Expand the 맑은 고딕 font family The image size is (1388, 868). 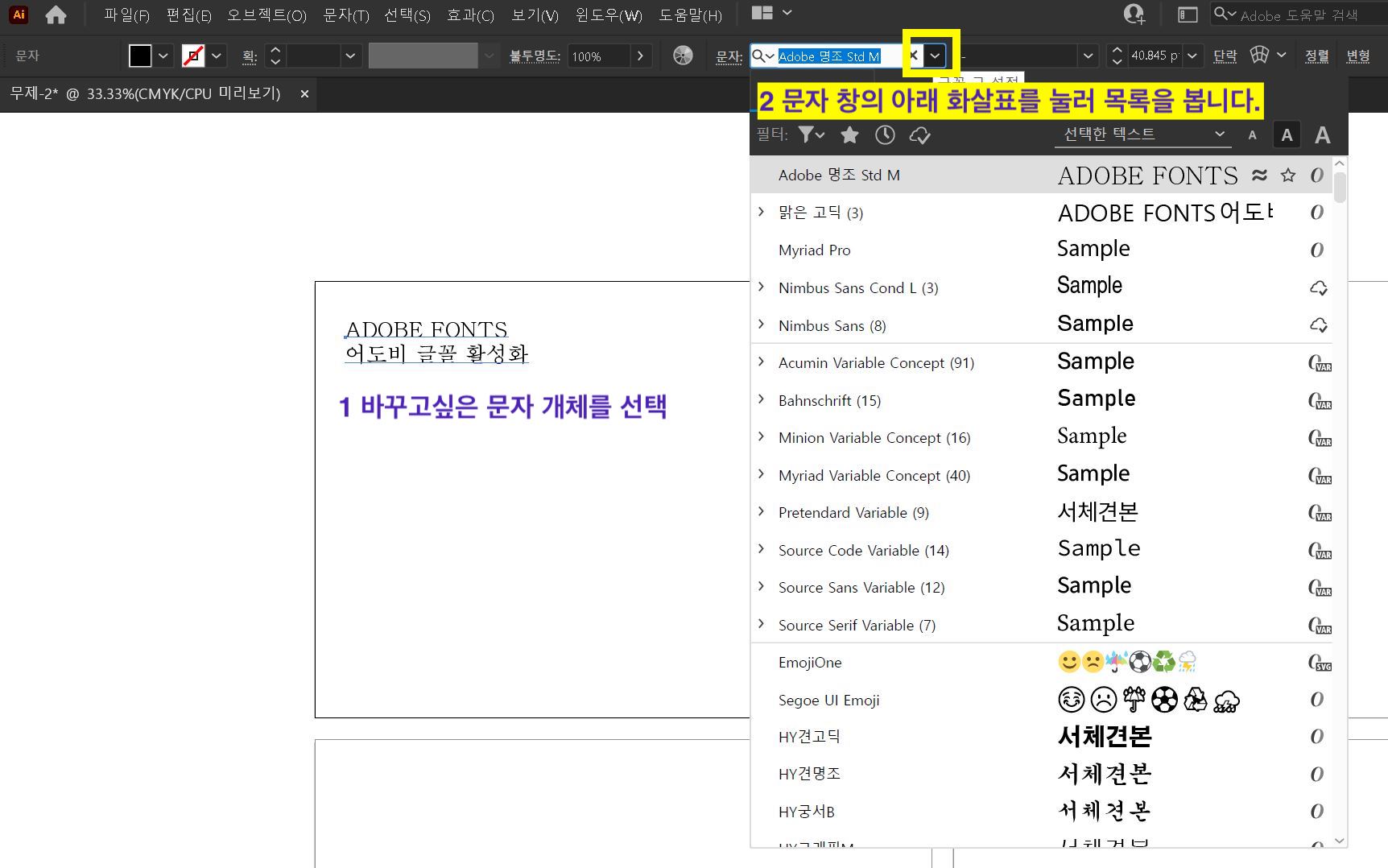(x=762, y=212)
